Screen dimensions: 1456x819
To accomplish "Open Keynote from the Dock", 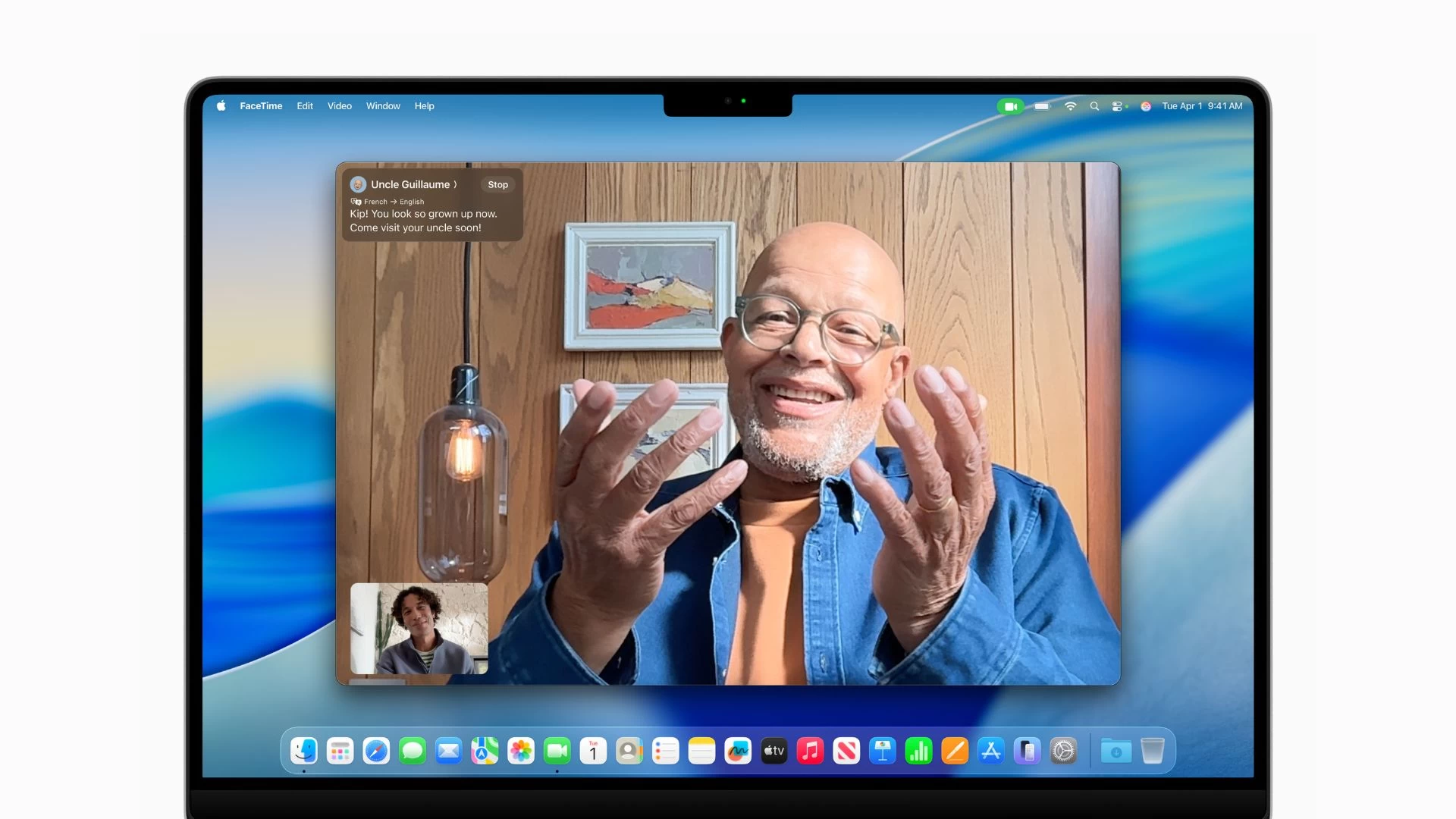I will pos(883,751).
